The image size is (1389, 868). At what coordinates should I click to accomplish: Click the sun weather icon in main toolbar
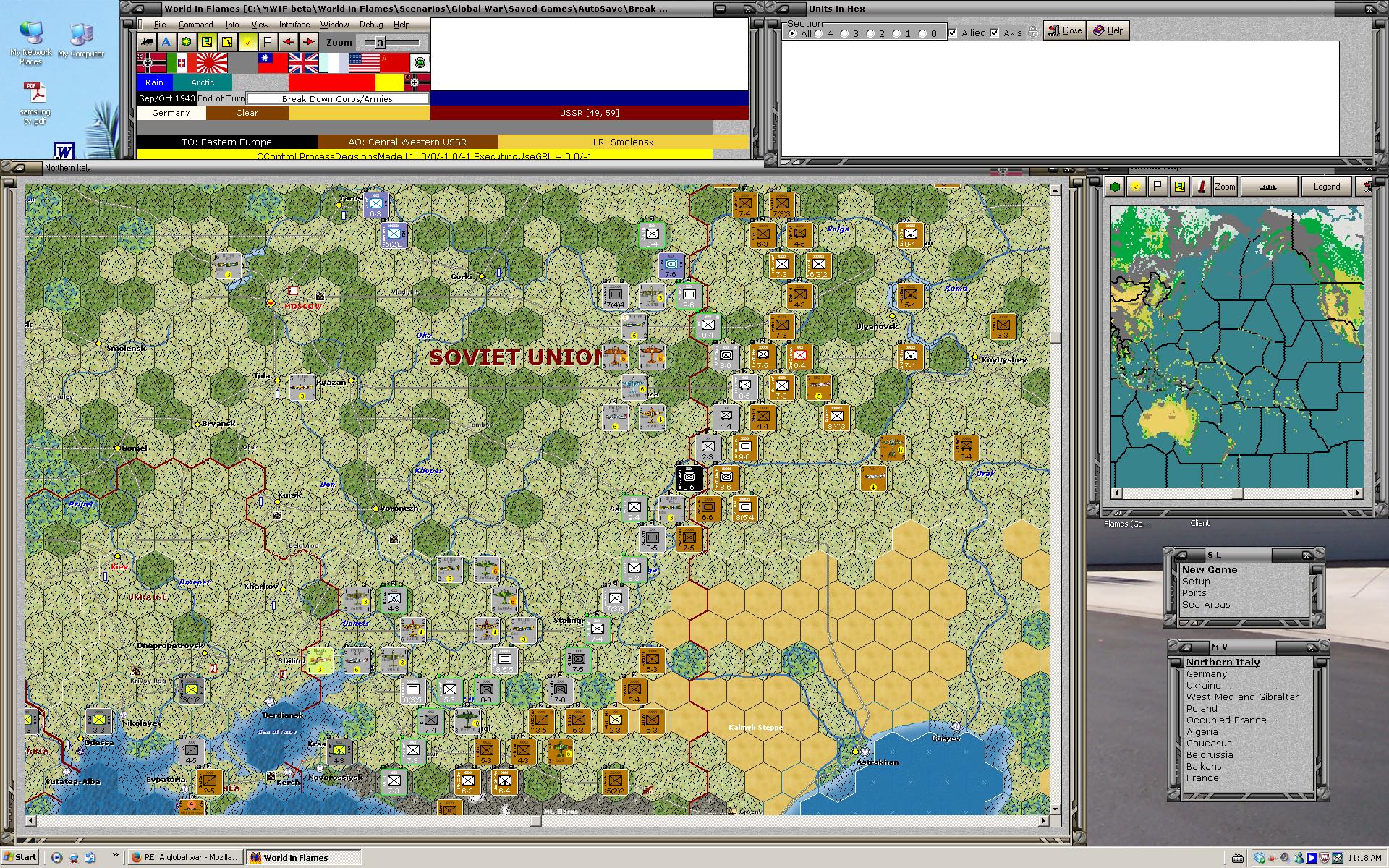247,42
